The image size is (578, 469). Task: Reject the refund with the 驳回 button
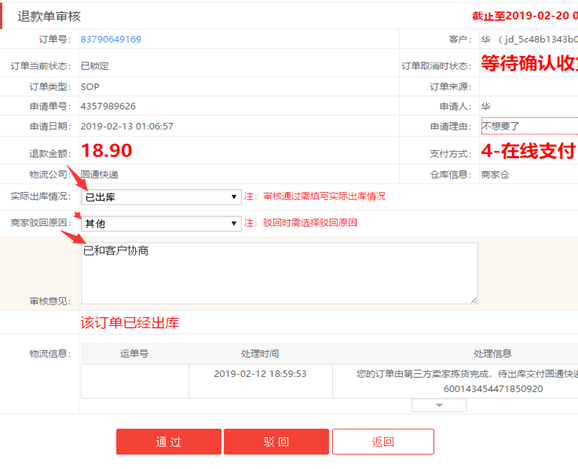(276, 441)
